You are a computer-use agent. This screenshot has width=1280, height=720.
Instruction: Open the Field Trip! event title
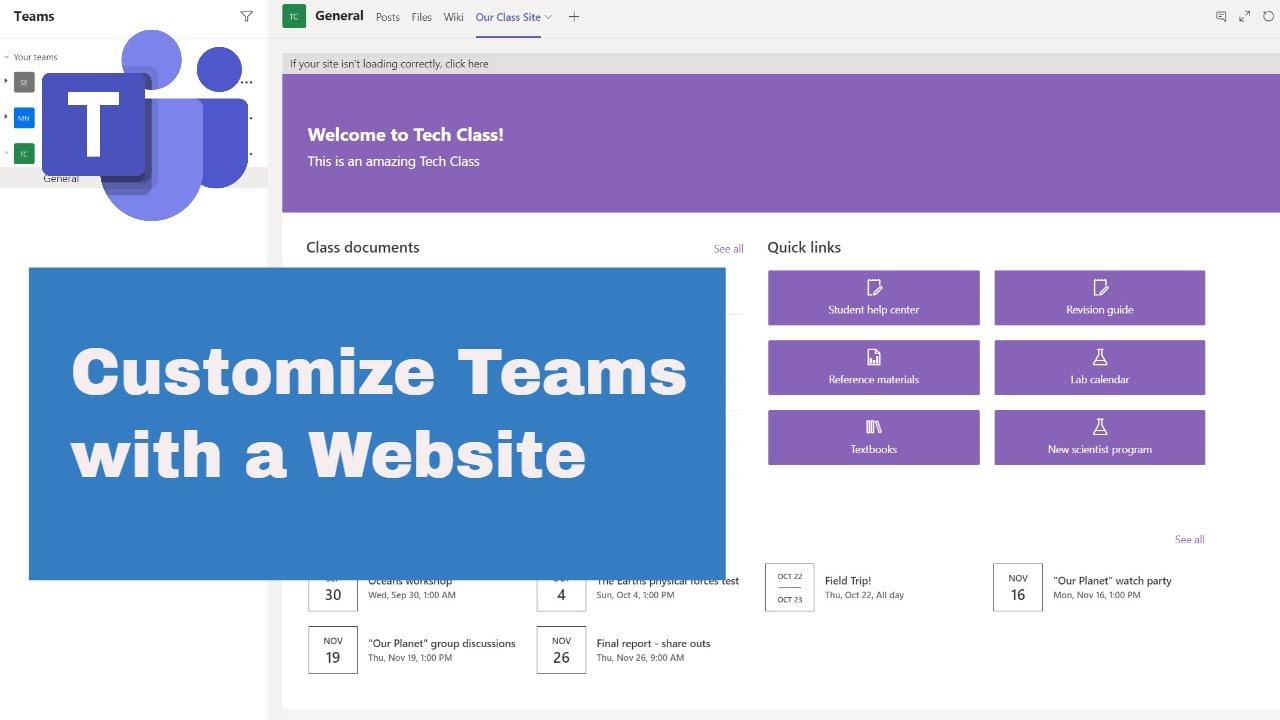point(848,581)
